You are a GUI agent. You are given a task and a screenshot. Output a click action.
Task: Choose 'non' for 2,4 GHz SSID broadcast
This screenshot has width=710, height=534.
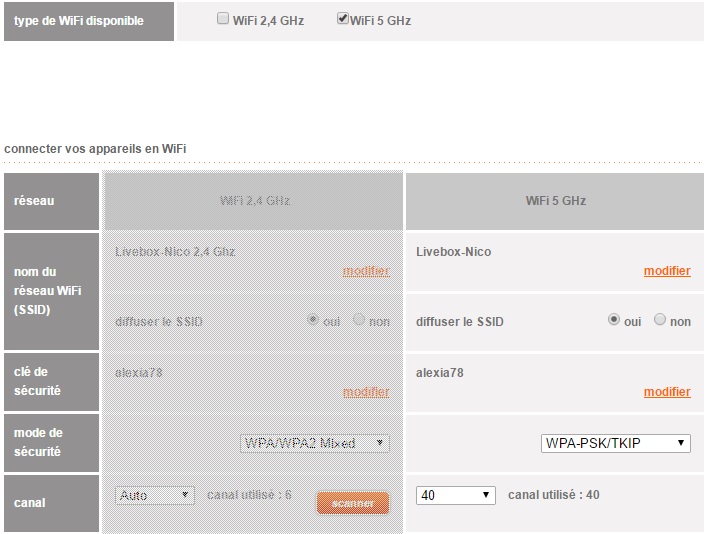359,320
